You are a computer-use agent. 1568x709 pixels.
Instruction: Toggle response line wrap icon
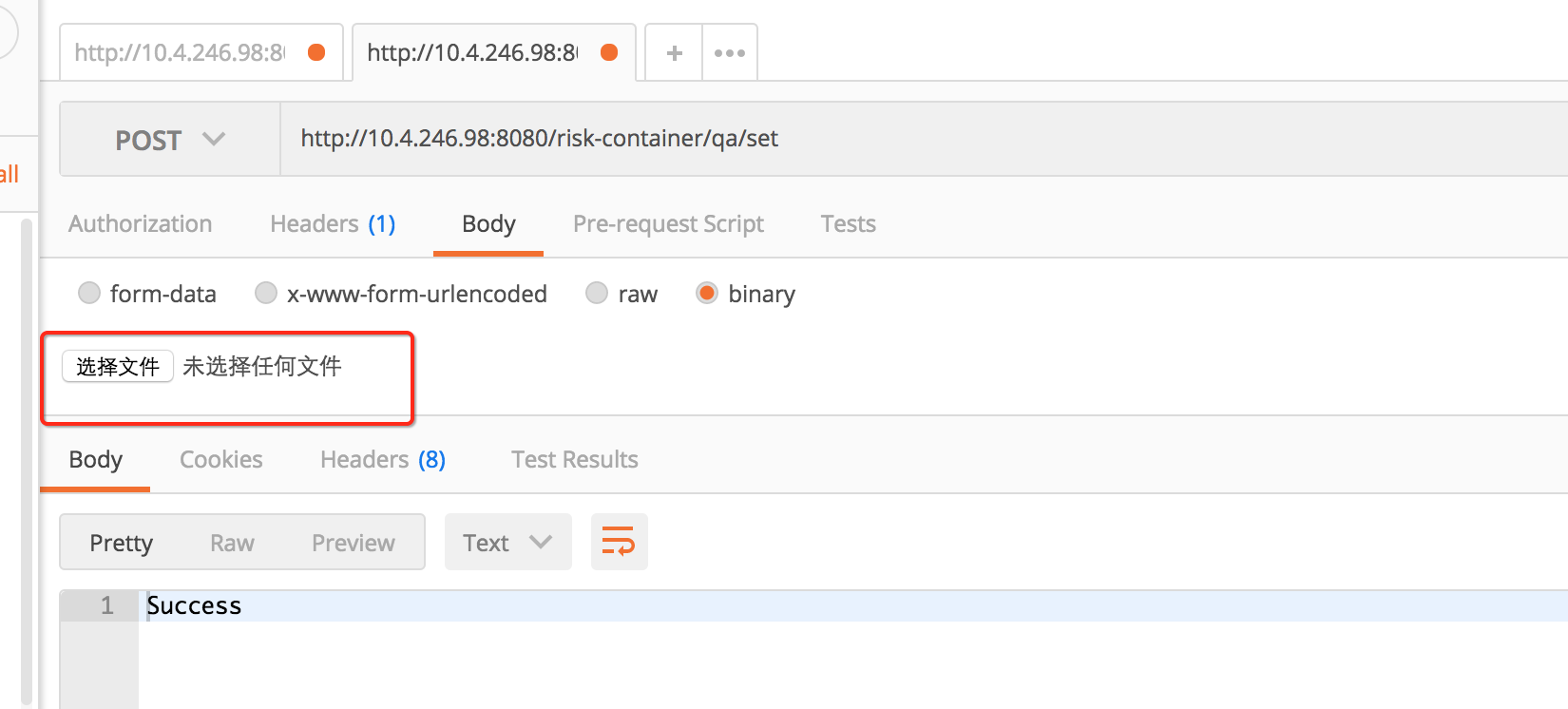tap(619, 542)
